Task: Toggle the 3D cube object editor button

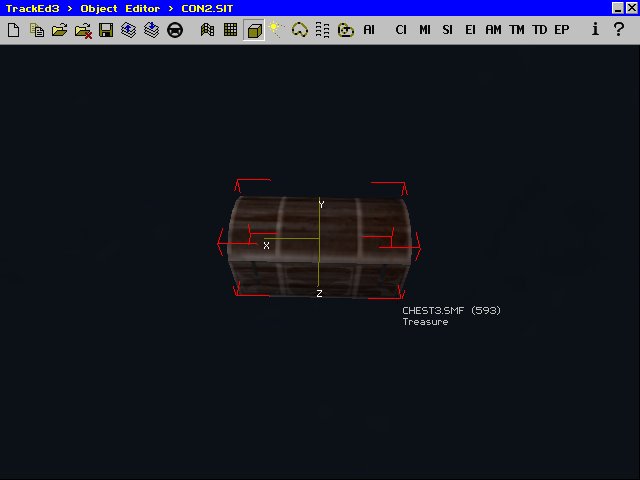Action: coord(254,30)
